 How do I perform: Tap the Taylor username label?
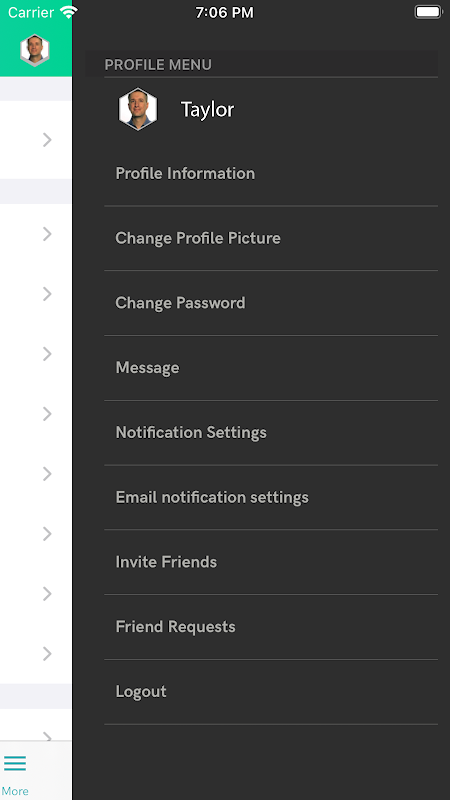(207, 110)
